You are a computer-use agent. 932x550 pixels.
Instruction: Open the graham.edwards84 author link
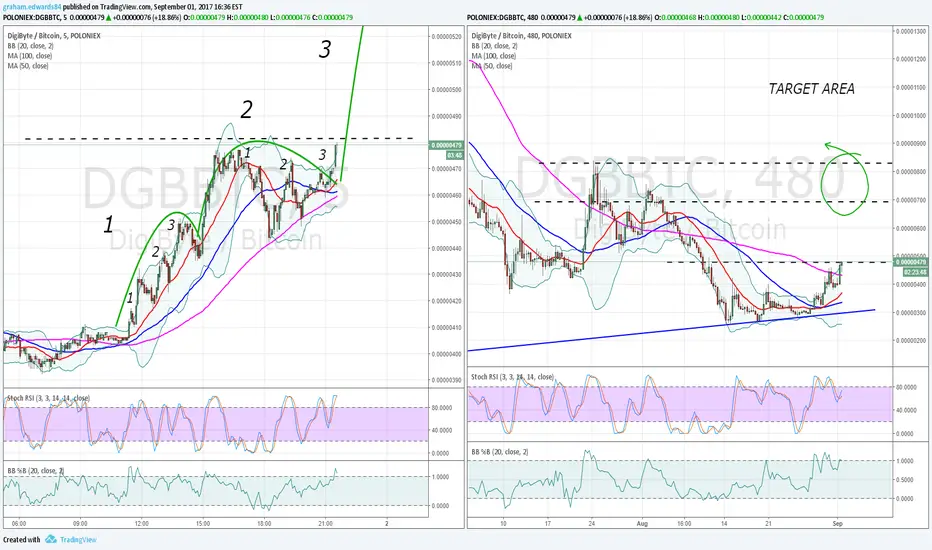click(32, 7)
